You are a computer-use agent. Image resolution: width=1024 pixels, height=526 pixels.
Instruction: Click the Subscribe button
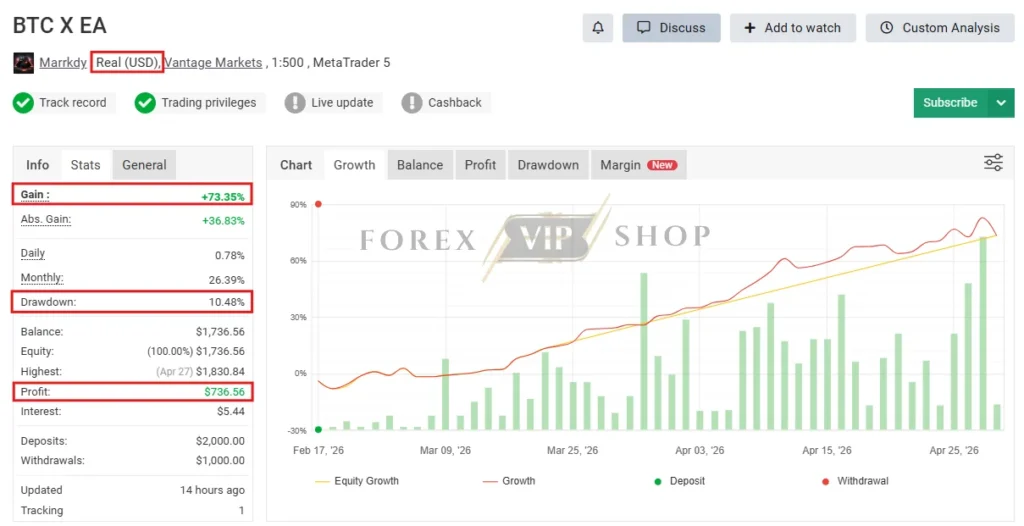click(950, 103)
